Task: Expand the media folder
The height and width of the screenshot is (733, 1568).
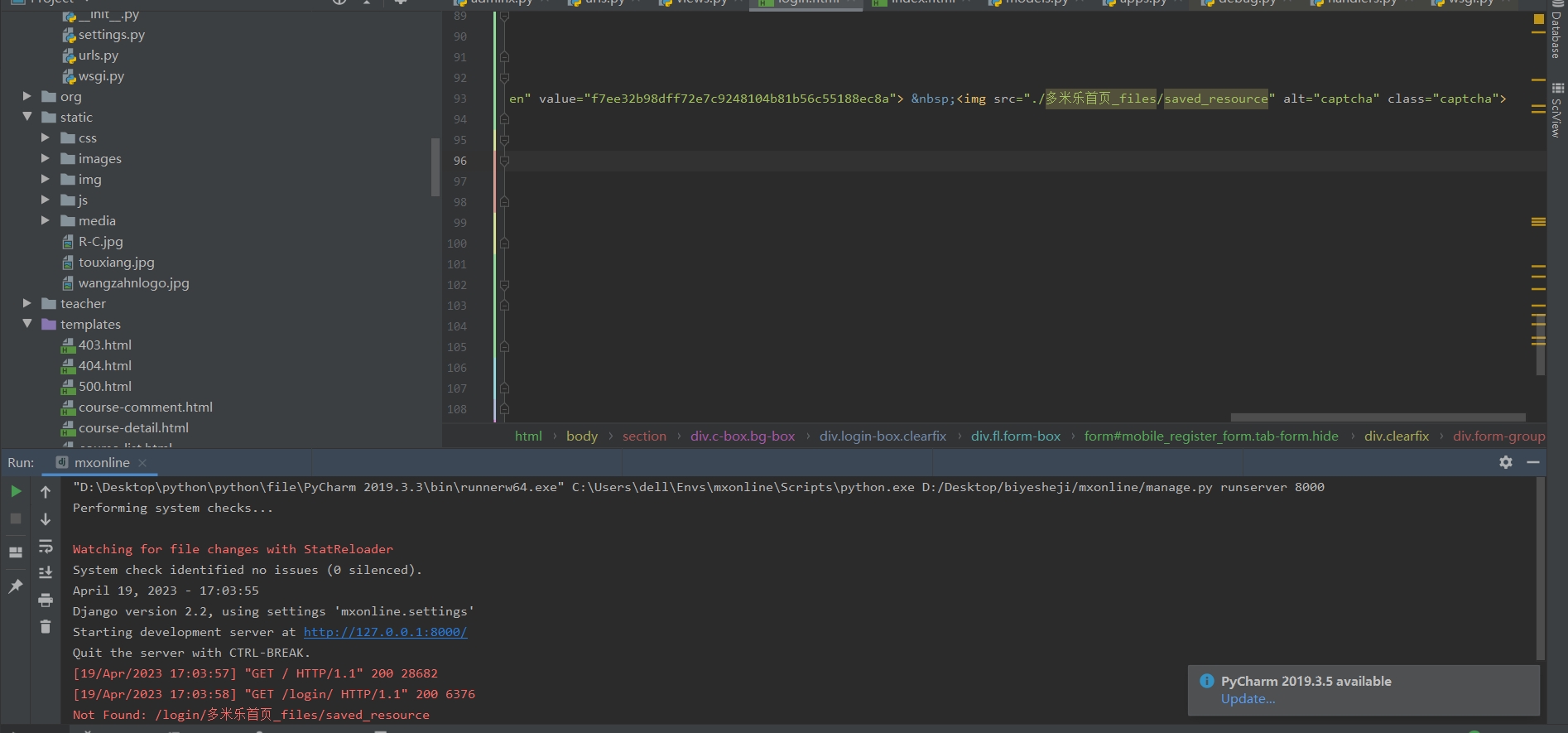Action: coord(46,220)
